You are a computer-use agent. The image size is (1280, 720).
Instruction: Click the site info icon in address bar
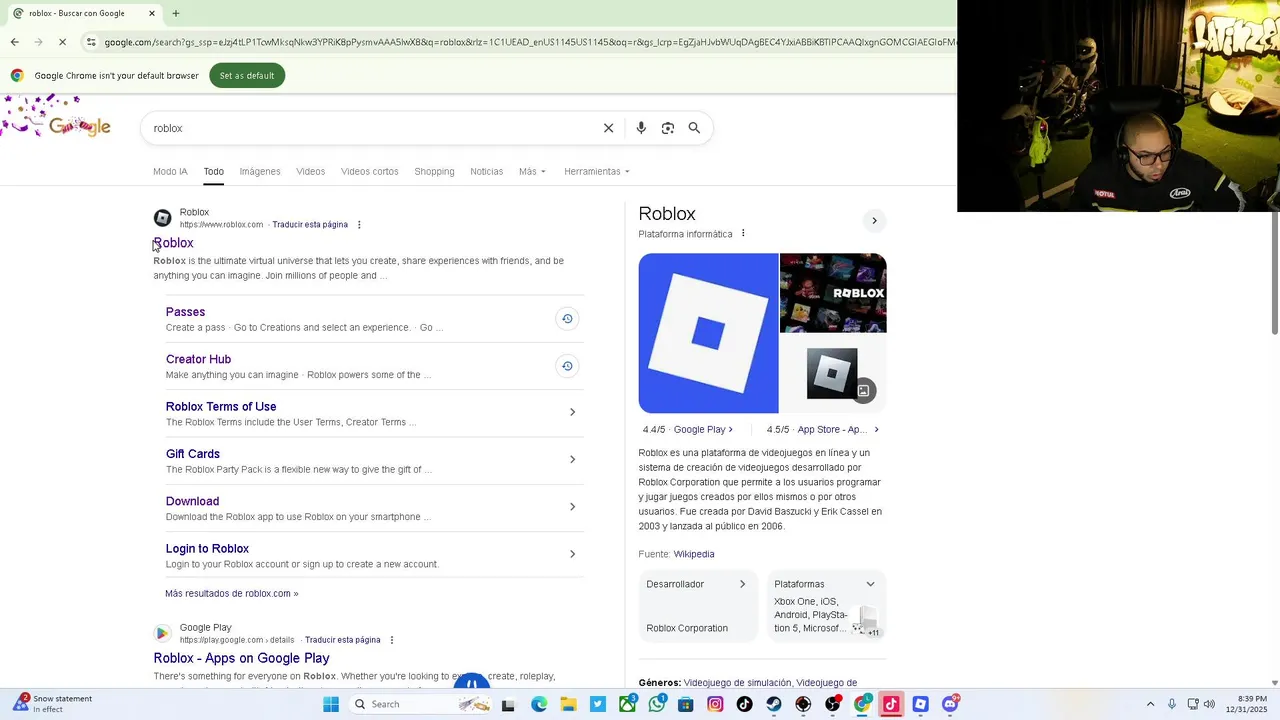[91, 42]
